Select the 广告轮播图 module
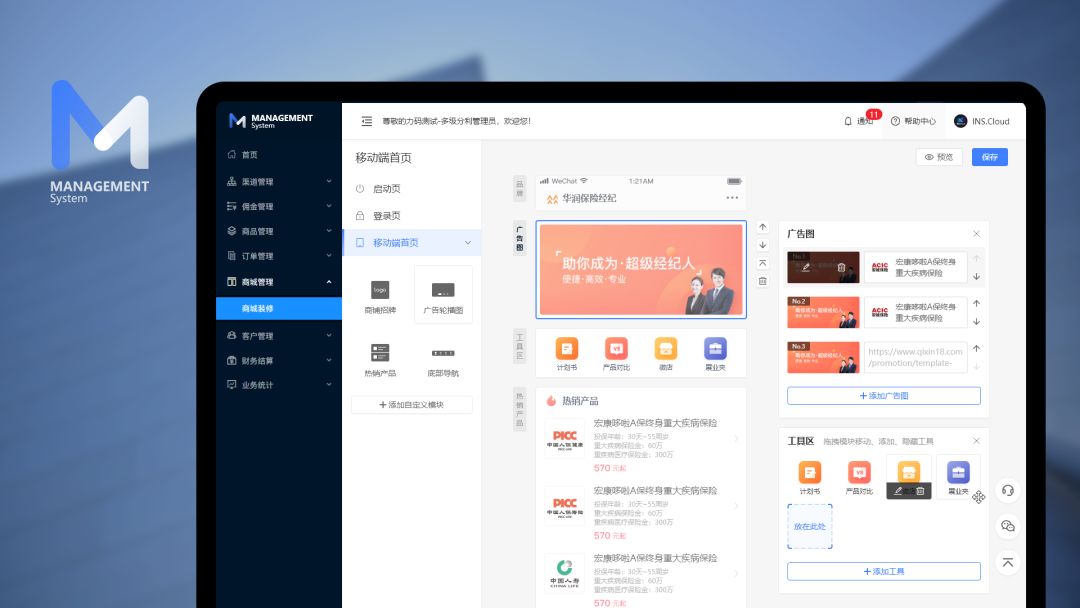Viewport: 1080px width, 608px height. (443, 296)
